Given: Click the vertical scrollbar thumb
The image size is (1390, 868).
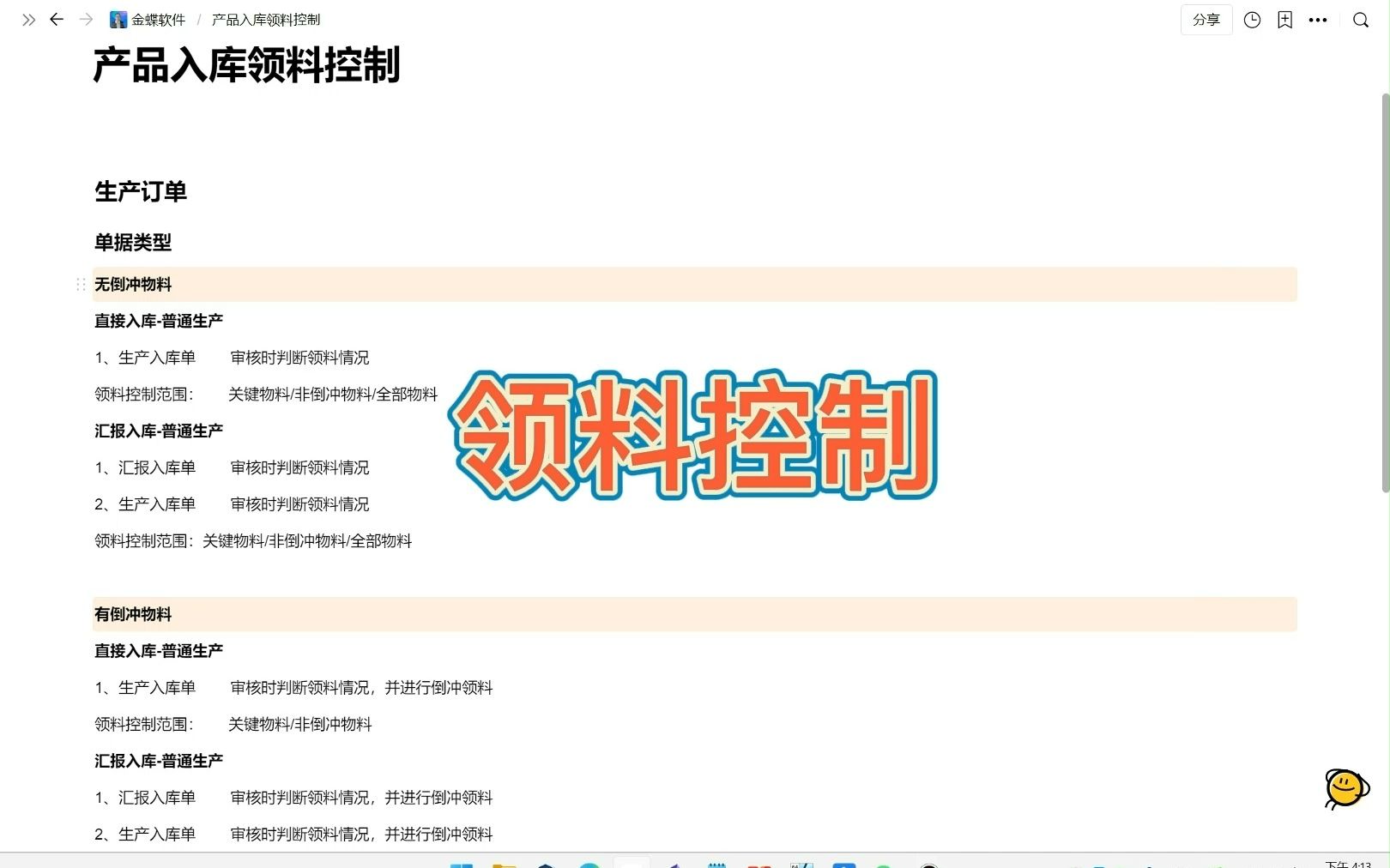Looking at the screenshot, I should 1385,292.
